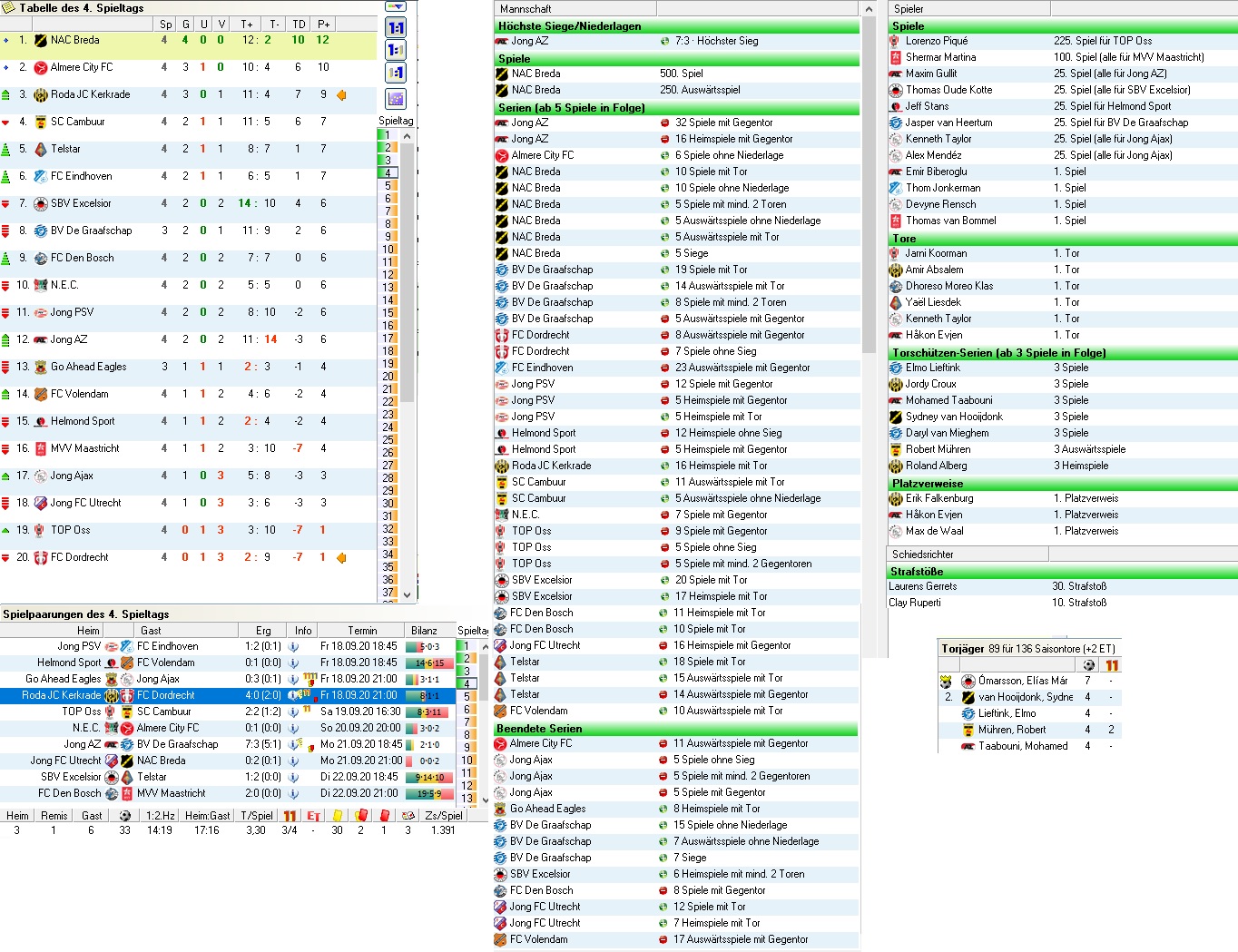Select 'Jong AZ – BV De Graafschap' 7:3 match row
Viewport: 1238px width, 952px height.
227,744
